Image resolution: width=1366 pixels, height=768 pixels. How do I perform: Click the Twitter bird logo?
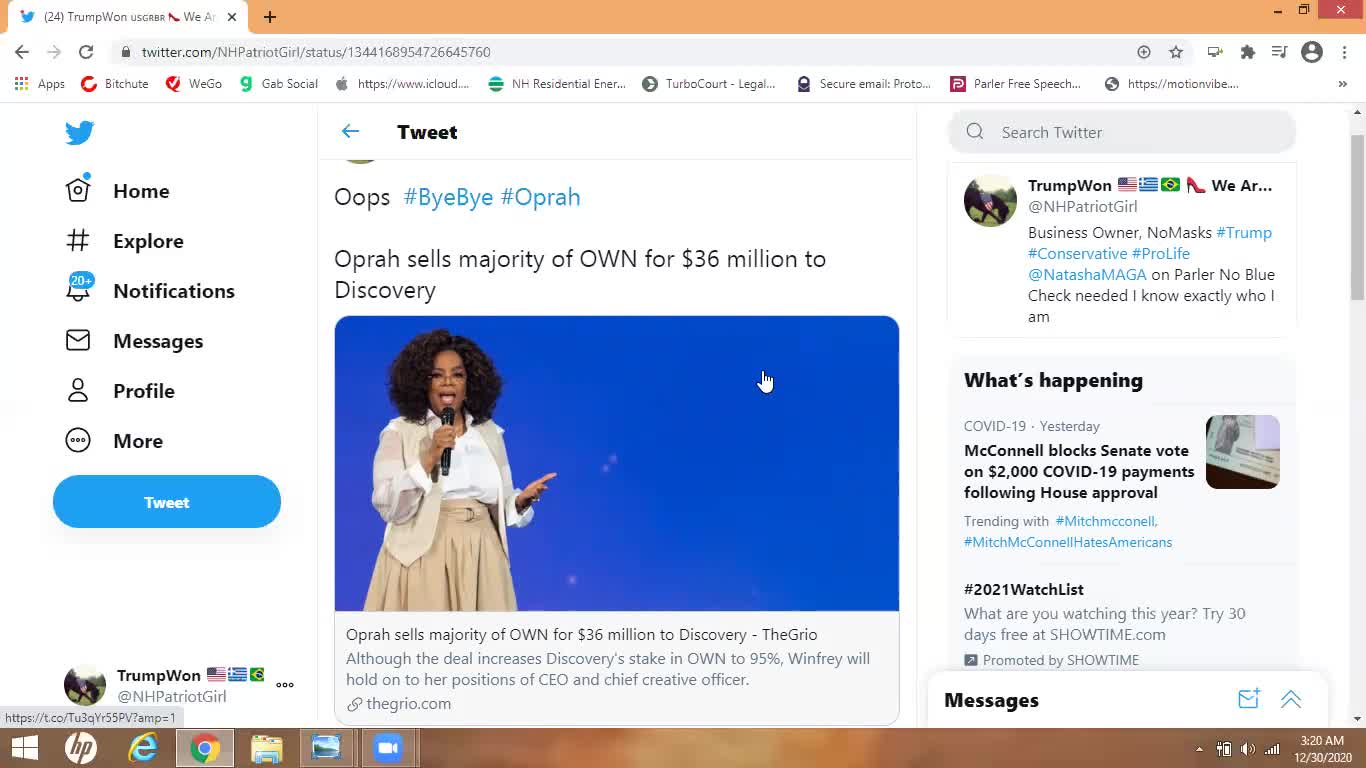pyautogui.click(x=80, y=132)
